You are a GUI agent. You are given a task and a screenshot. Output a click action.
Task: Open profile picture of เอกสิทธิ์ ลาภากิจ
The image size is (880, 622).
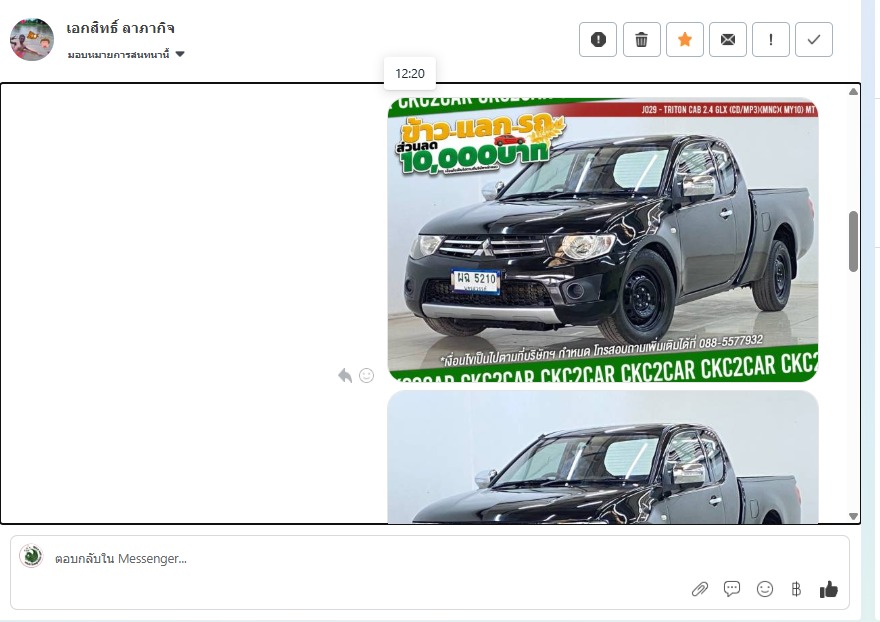click(x=32, y=39)
